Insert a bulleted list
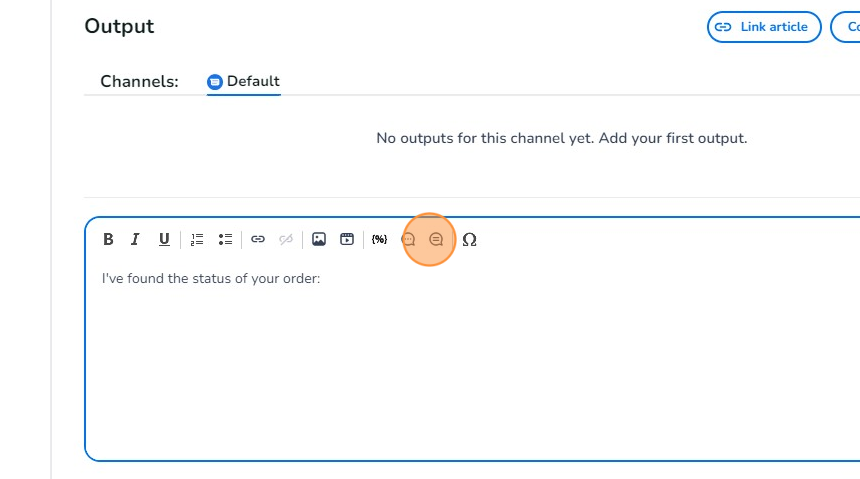The height and width of the screenshot is (479, 860). coord(225,239)
